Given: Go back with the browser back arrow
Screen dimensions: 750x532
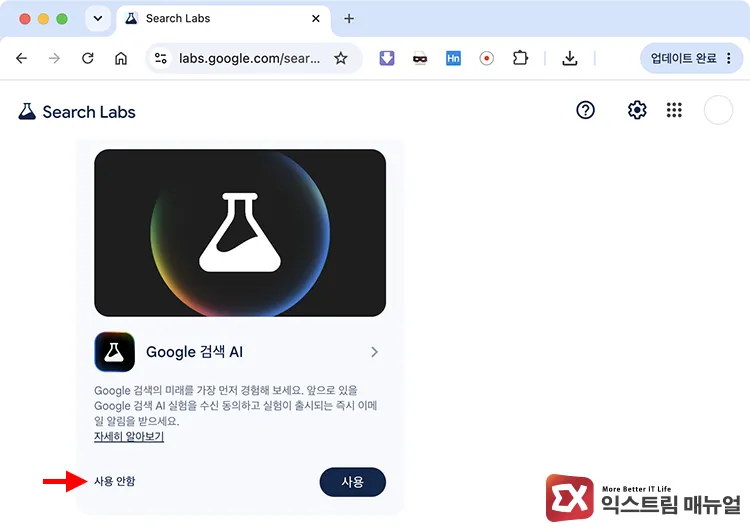Looking at the screenshot, I should coord(22,58).
